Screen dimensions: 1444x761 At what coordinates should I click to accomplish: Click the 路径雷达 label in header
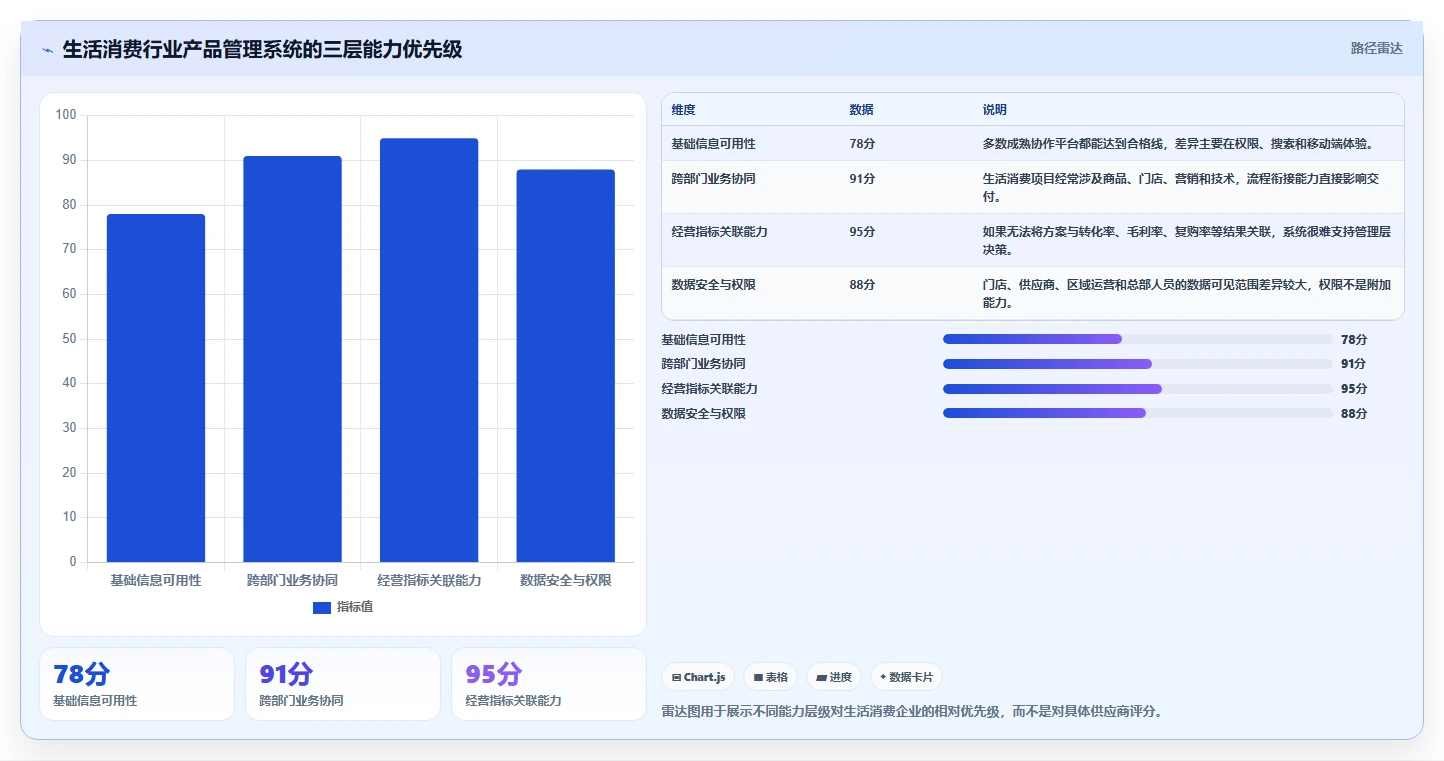click(1377, 48)
